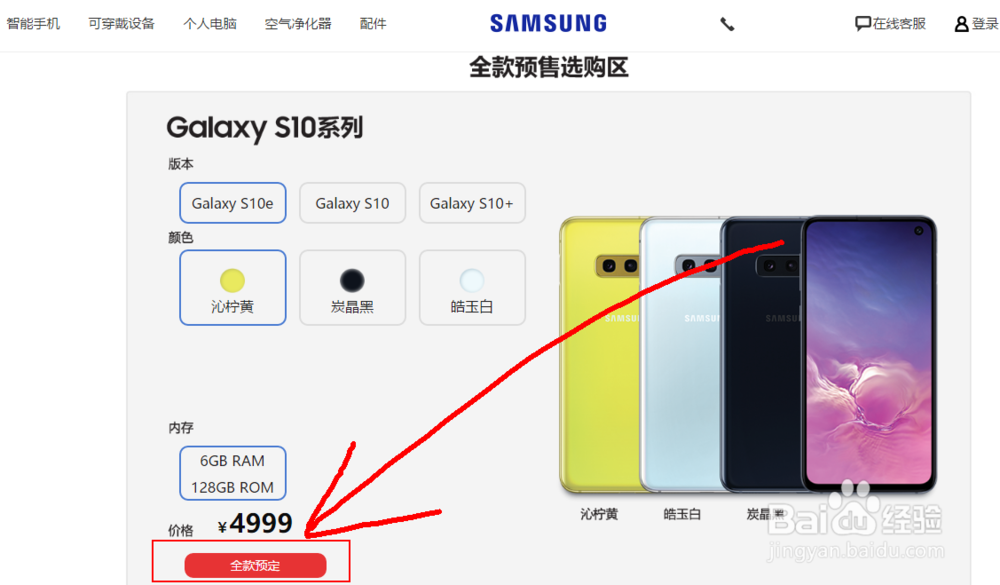Screen dimensions: 1000x585
Task: Choose the yellow 沁柠黄 color swatch
Action: pyautogui.click(x=233, y=288)
